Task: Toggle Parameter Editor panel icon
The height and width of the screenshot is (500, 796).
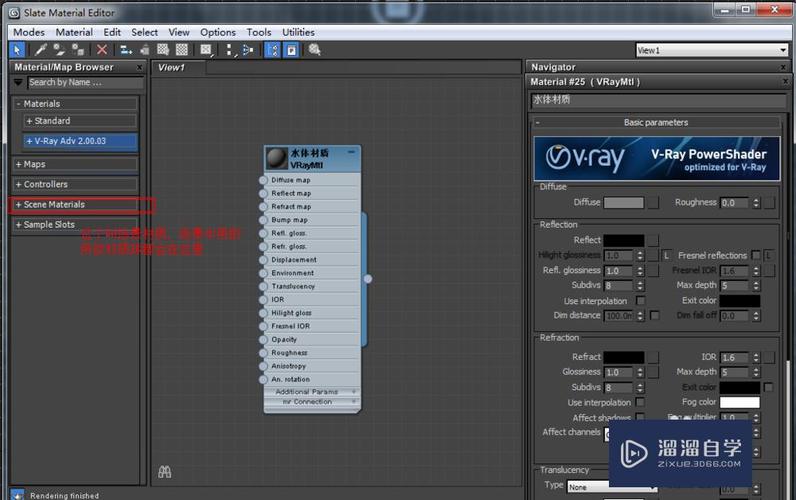Action: [x=291, y=50]
